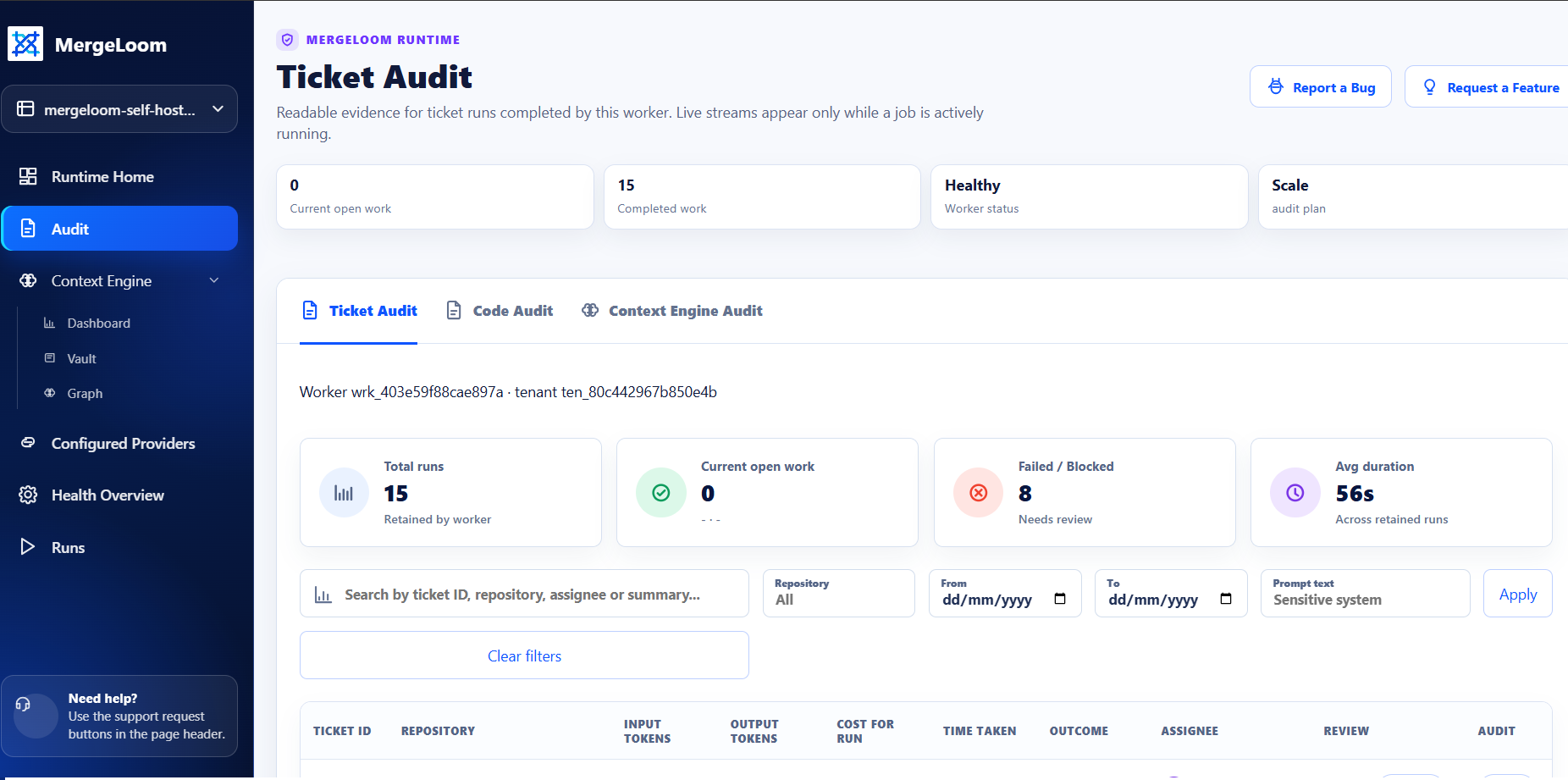Click the ASSIGNEE column header

coord(1190,731)
